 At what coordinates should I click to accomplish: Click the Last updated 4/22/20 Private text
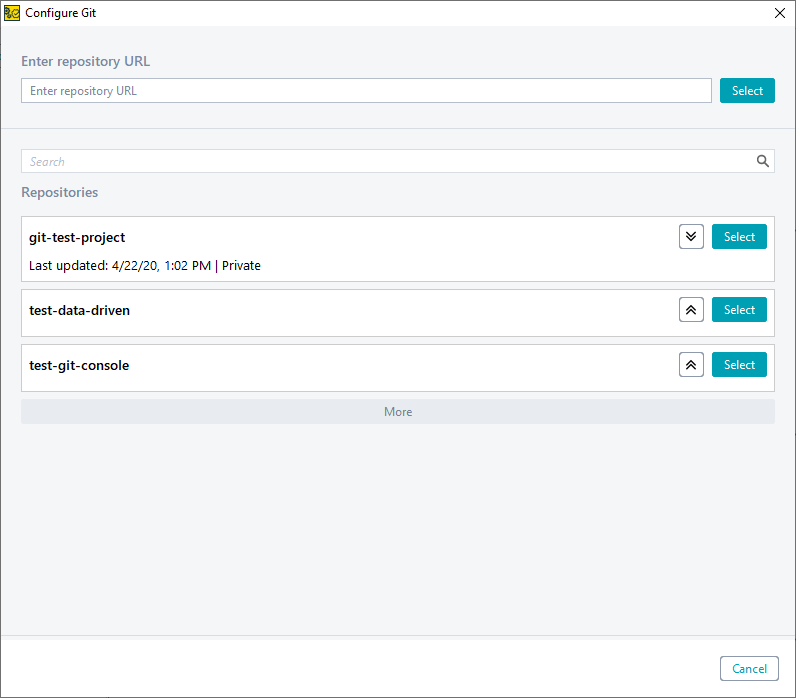pyautogui.click(x=145, y=265)
